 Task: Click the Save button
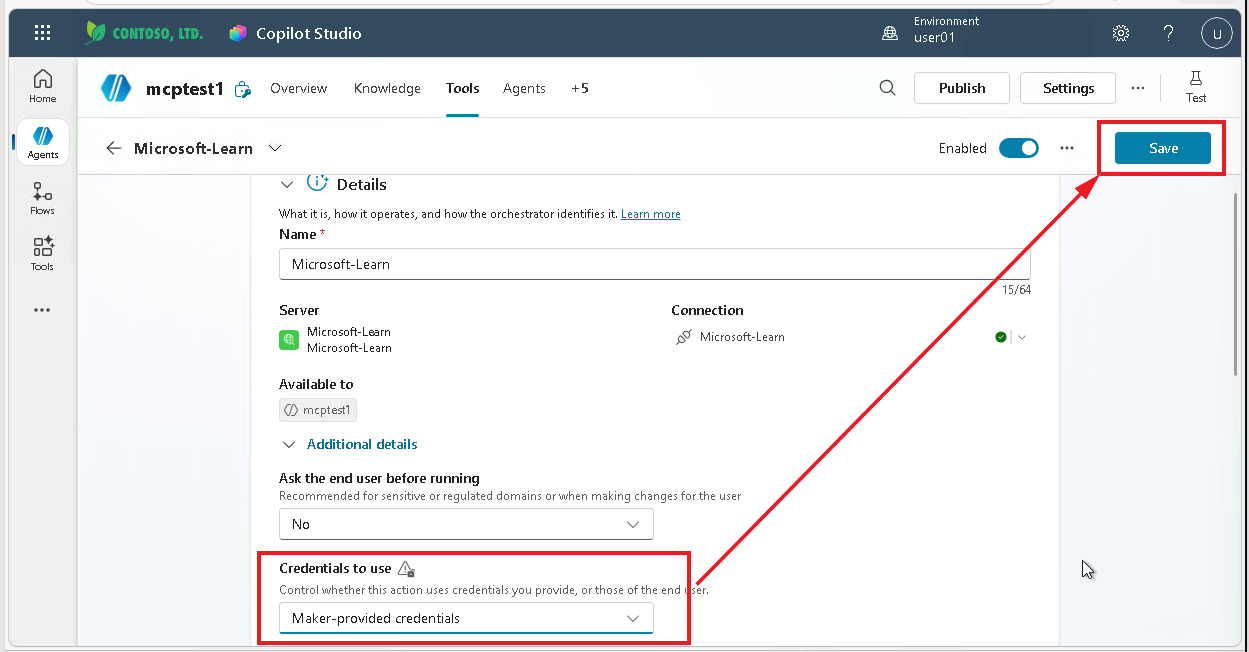[x=1163, y=148]
